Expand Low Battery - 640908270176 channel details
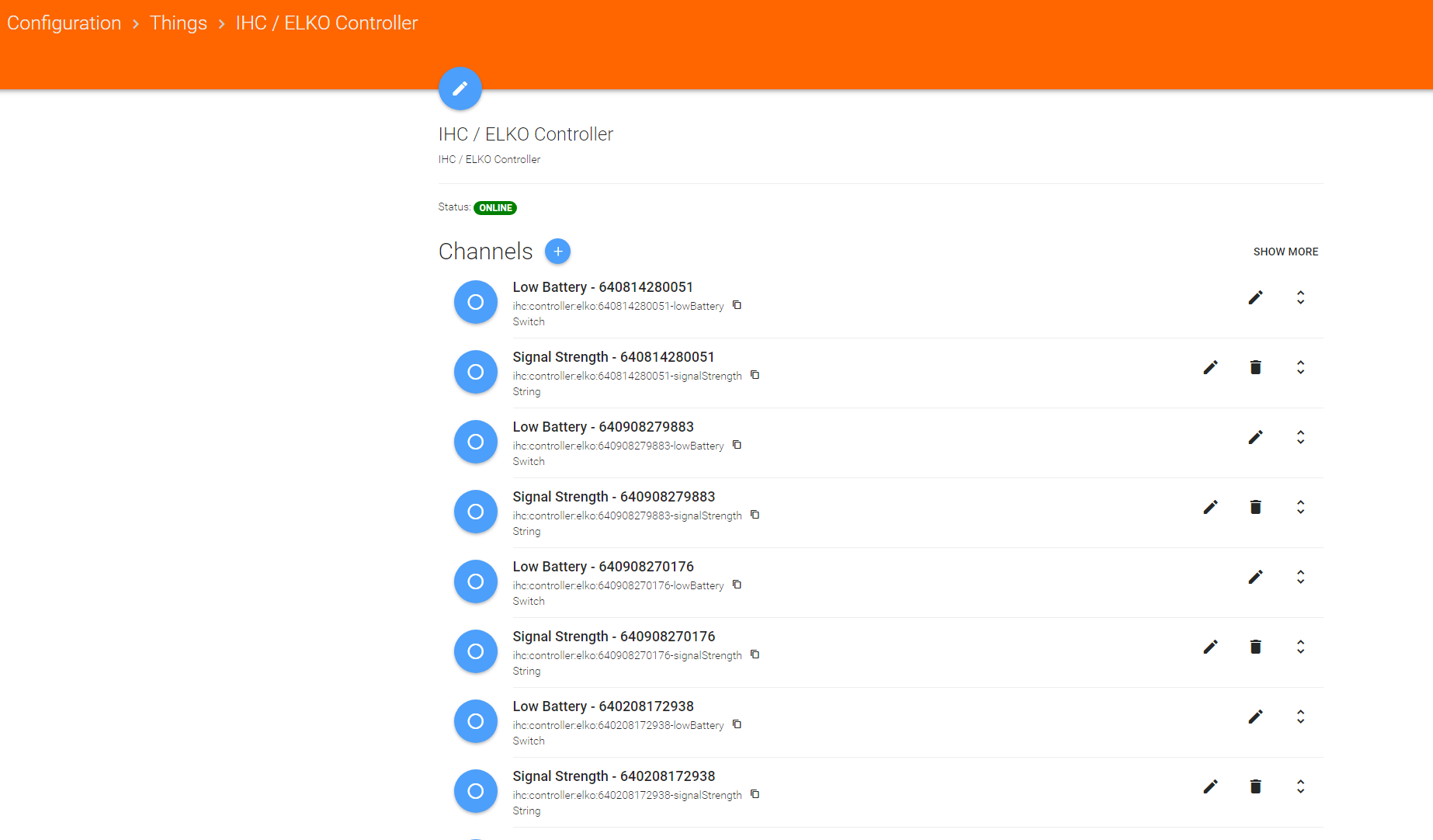This screenshot has width=1433, height=840. 1300,577
